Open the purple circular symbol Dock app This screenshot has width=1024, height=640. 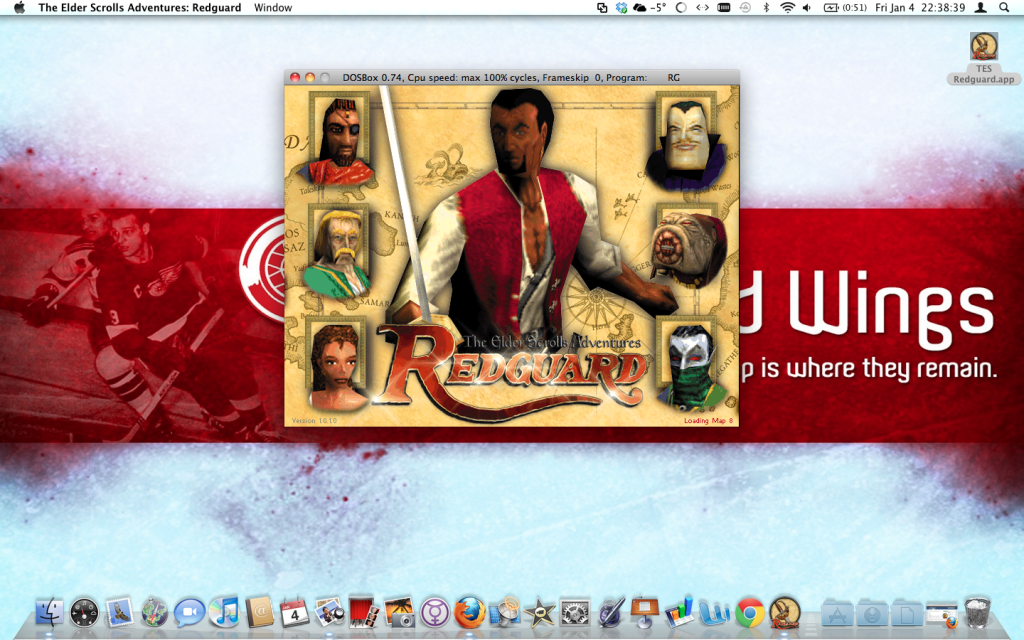tap(434, 613)
